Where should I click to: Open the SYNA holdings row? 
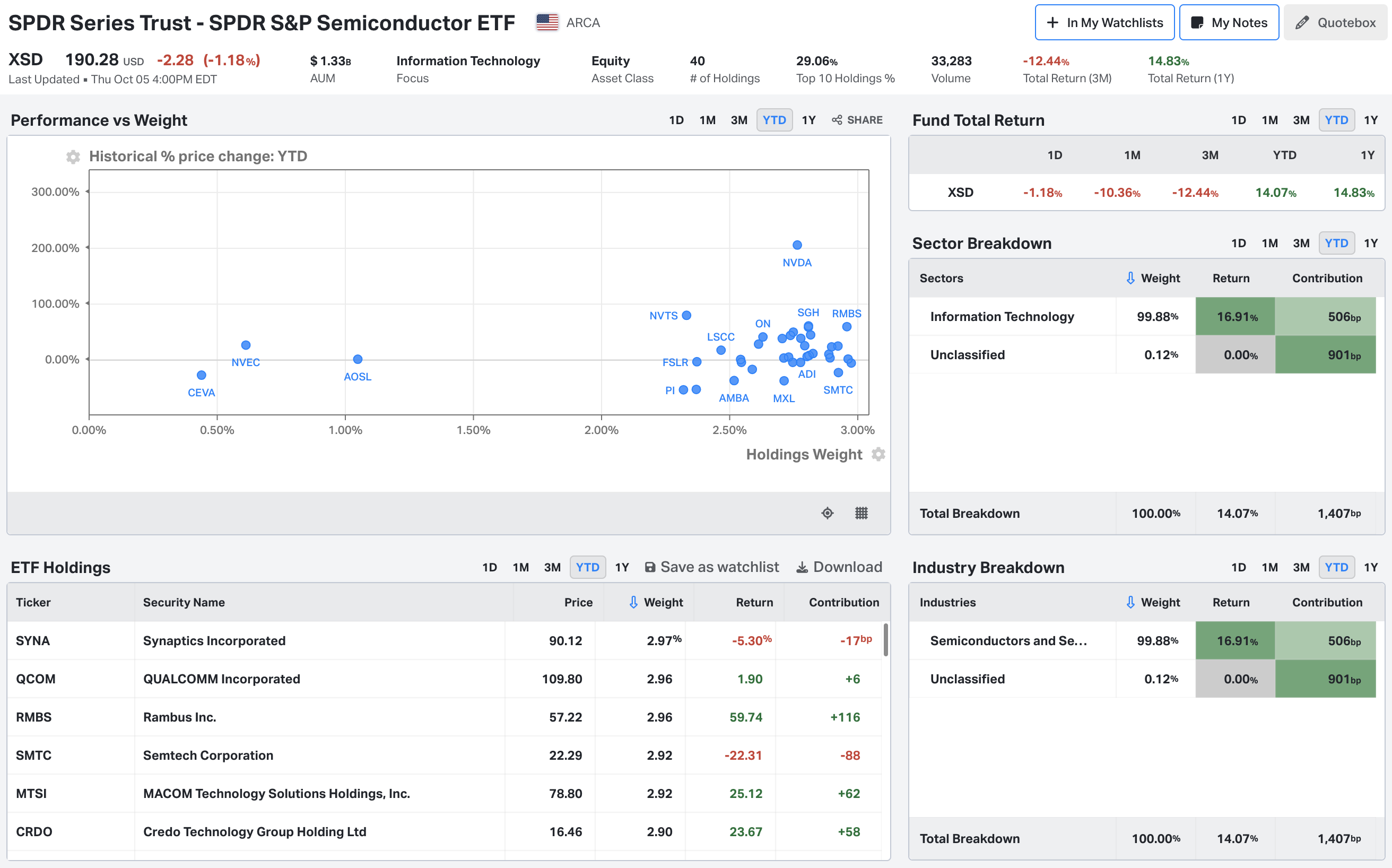445,641
